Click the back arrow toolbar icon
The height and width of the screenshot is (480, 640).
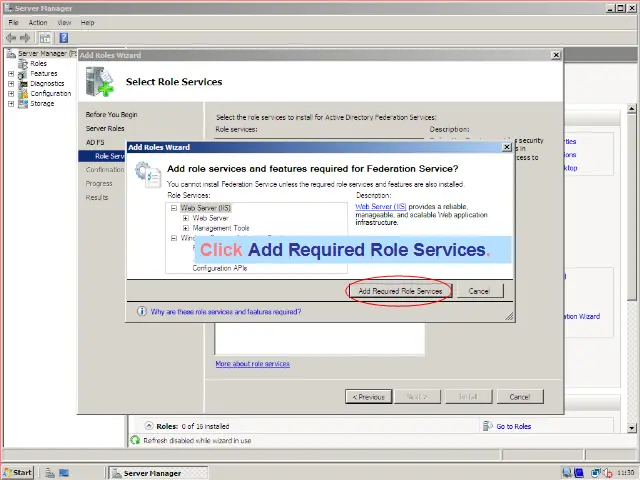11,37
